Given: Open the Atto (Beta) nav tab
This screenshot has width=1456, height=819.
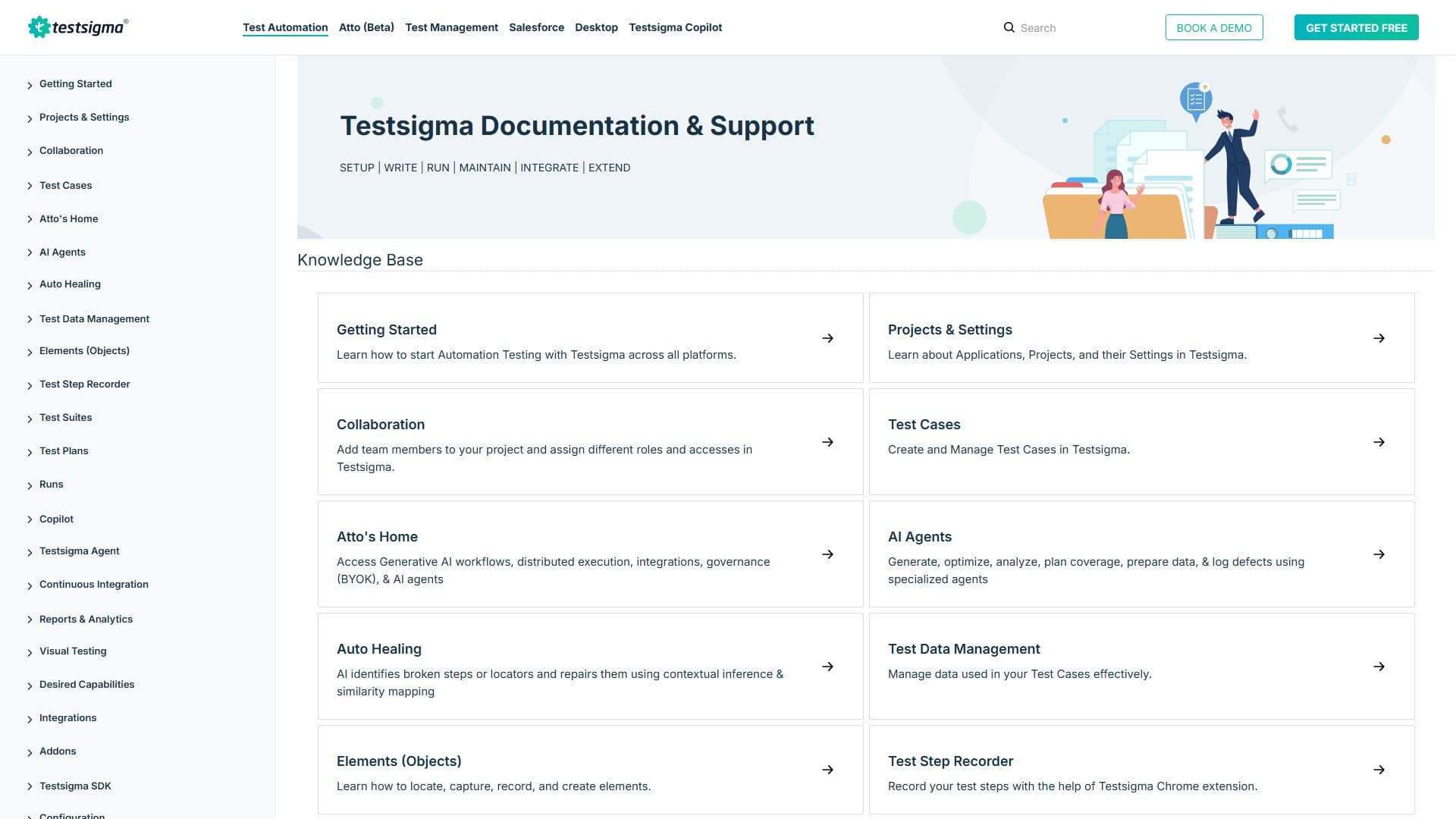Looking at the screenshot, I should coord(366,27).
